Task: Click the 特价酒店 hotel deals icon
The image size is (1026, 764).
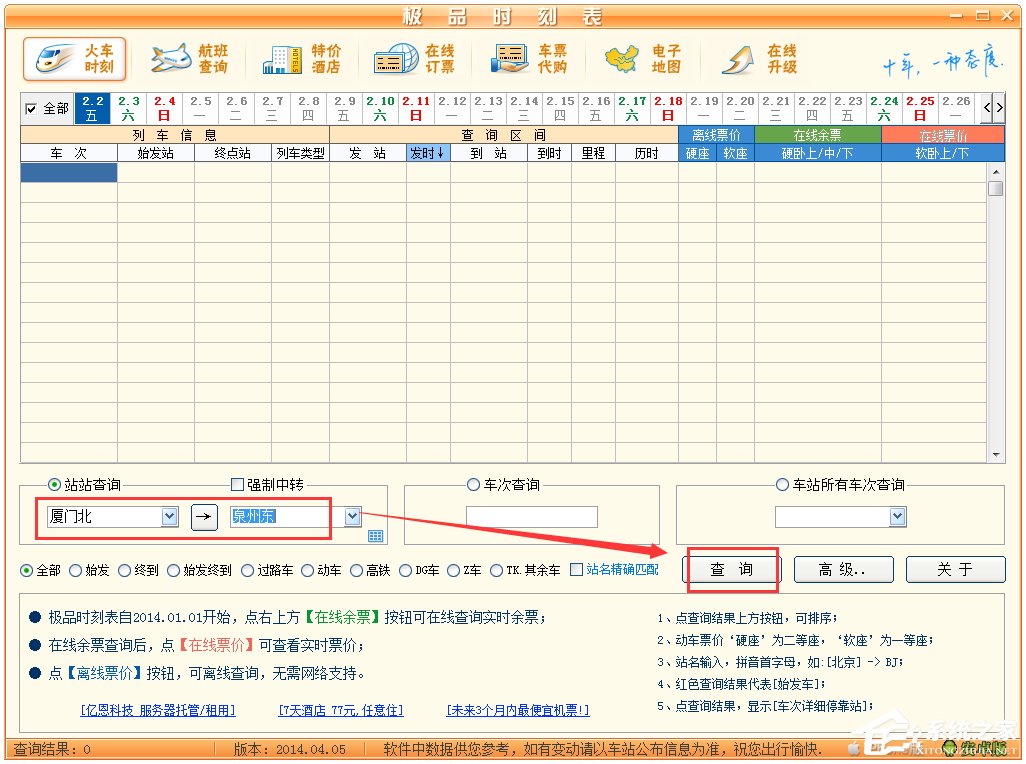Action: pos(302,59)
